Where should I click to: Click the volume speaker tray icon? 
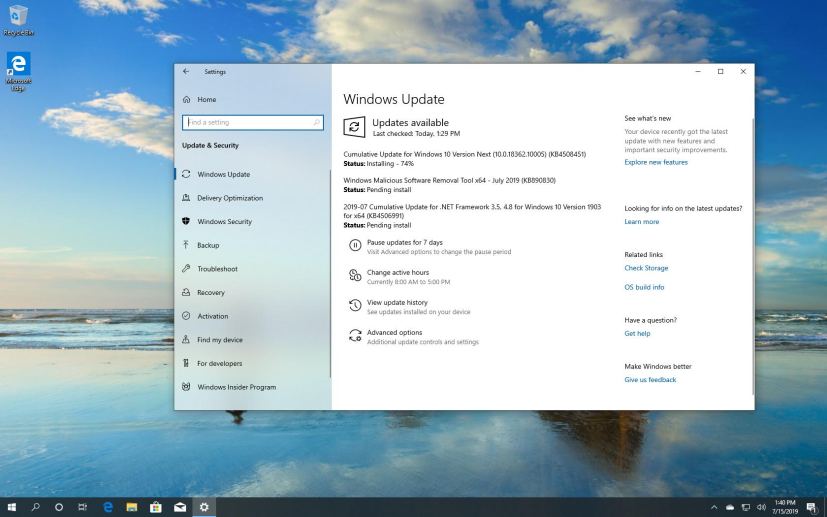[761, 508]
